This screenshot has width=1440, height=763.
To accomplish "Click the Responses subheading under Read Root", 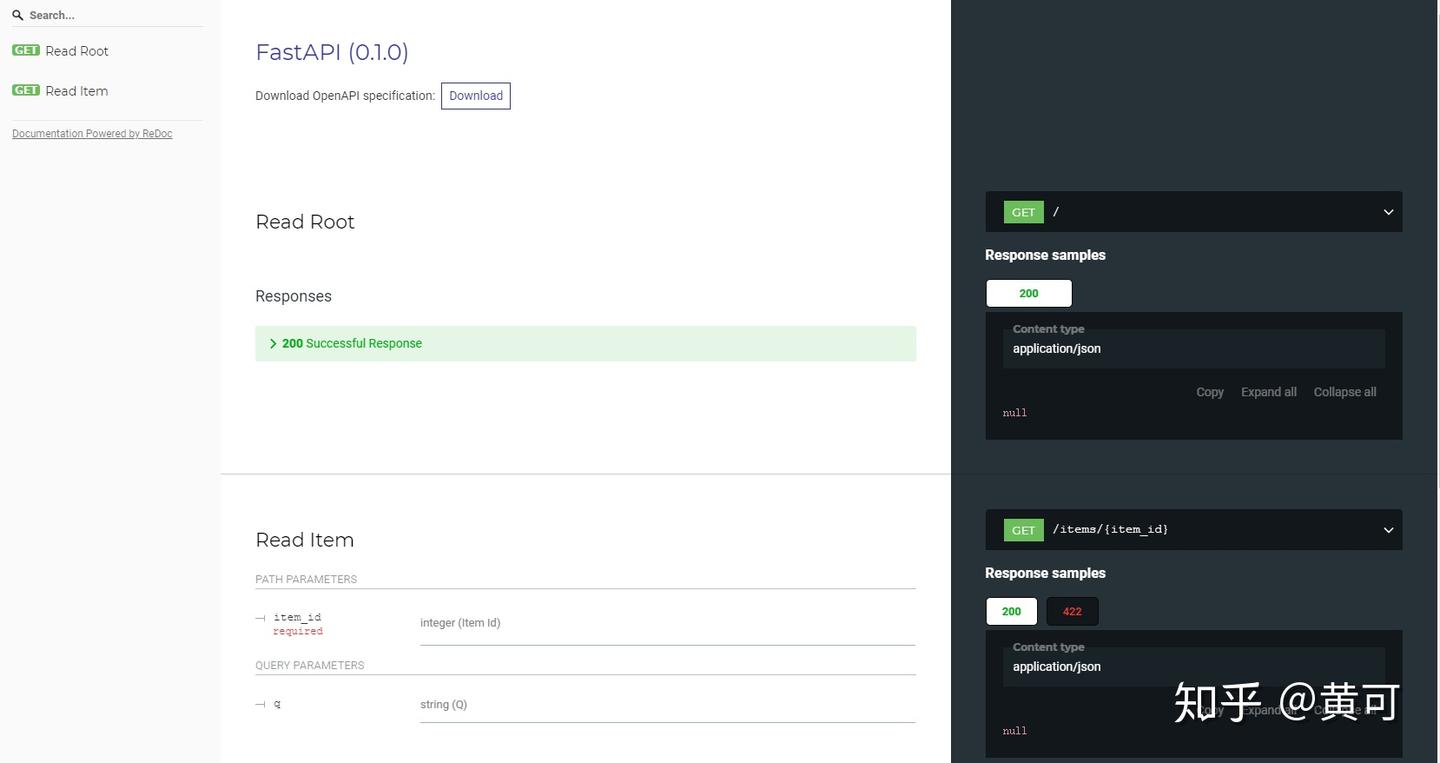I will tap(293, 296).
